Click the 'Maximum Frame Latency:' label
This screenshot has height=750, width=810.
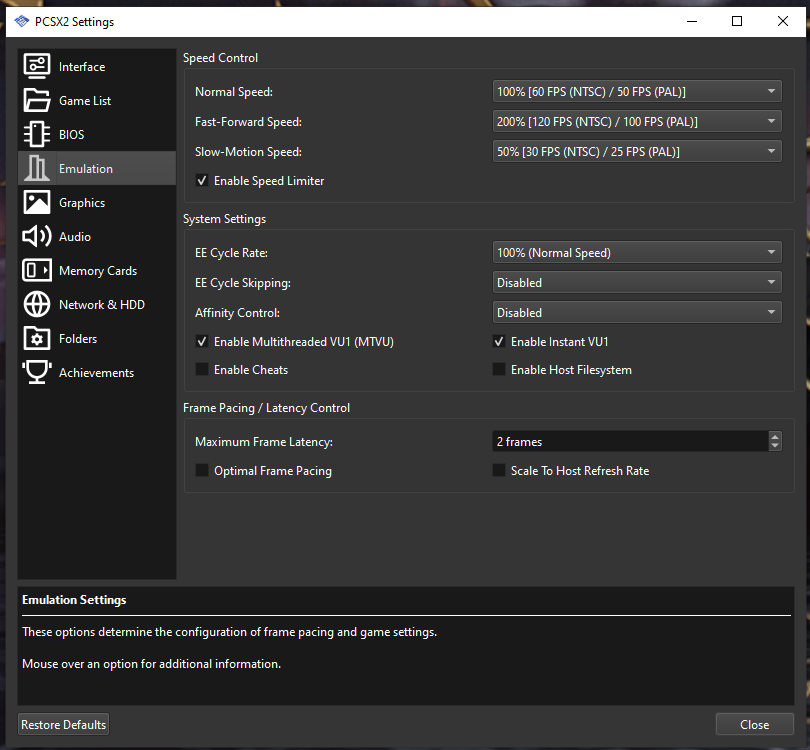264,442
